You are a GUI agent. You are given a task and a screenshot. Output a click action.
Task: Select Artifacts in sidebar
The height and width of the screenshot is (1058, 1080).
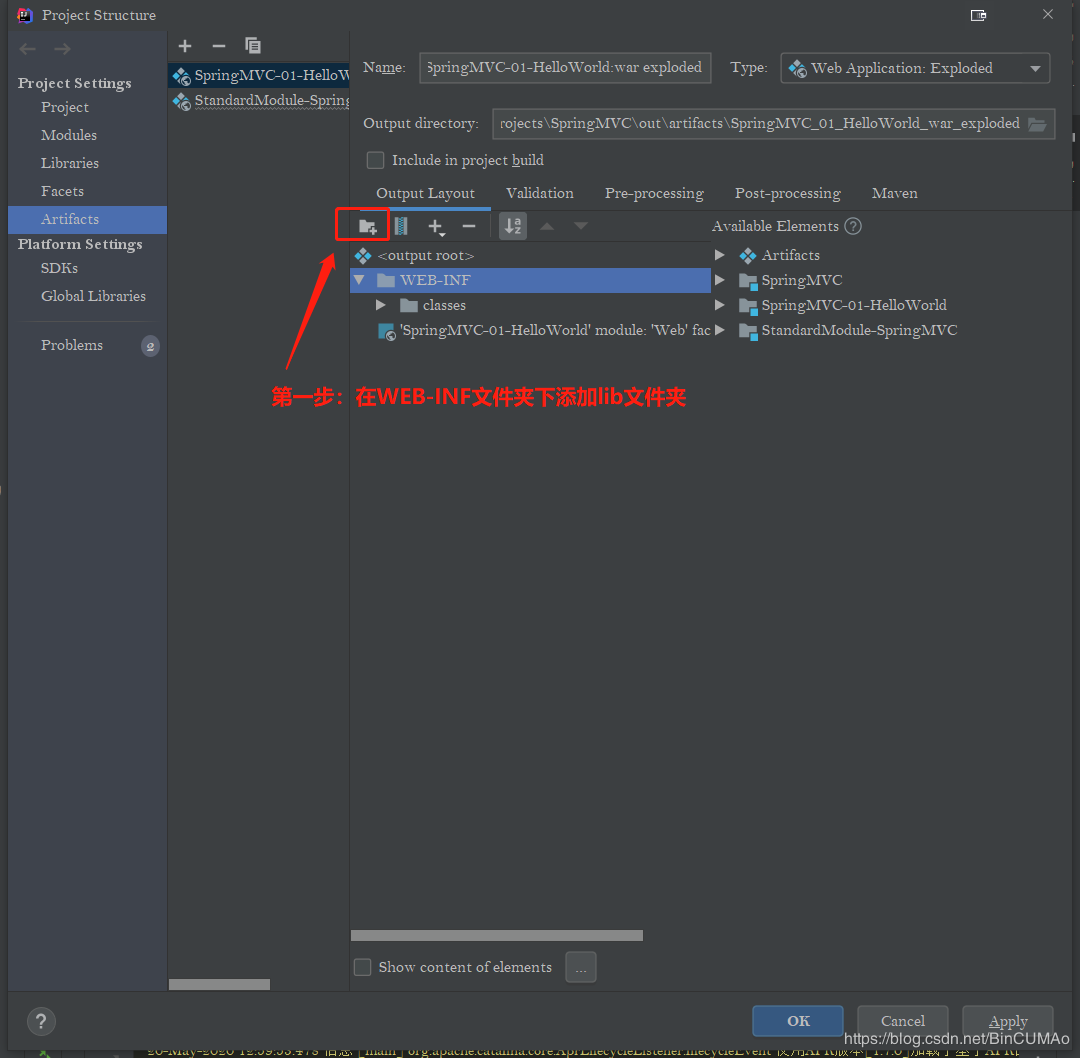[87, 220]
